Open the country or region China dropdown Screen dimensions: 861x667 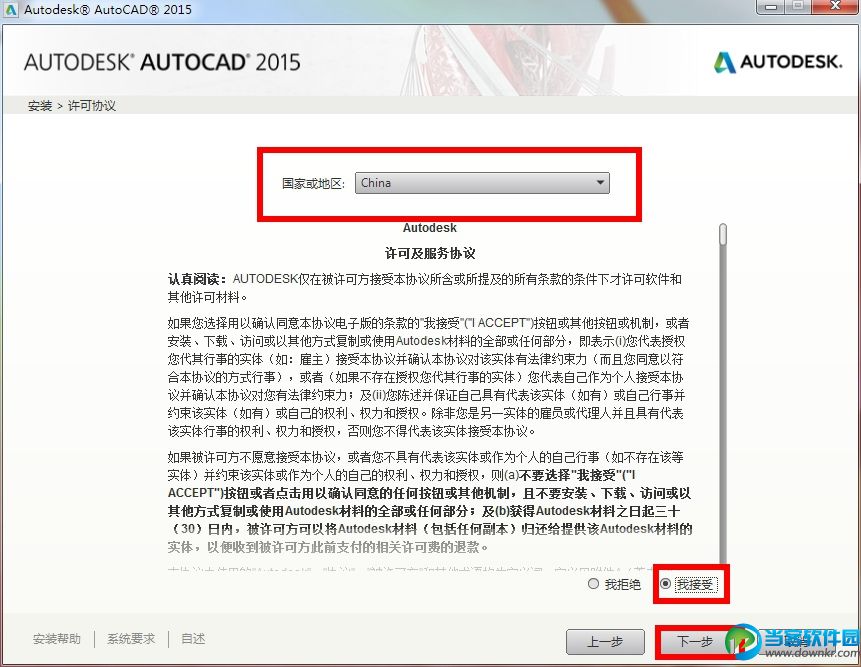pyautogui.click(x=482, y=183)
